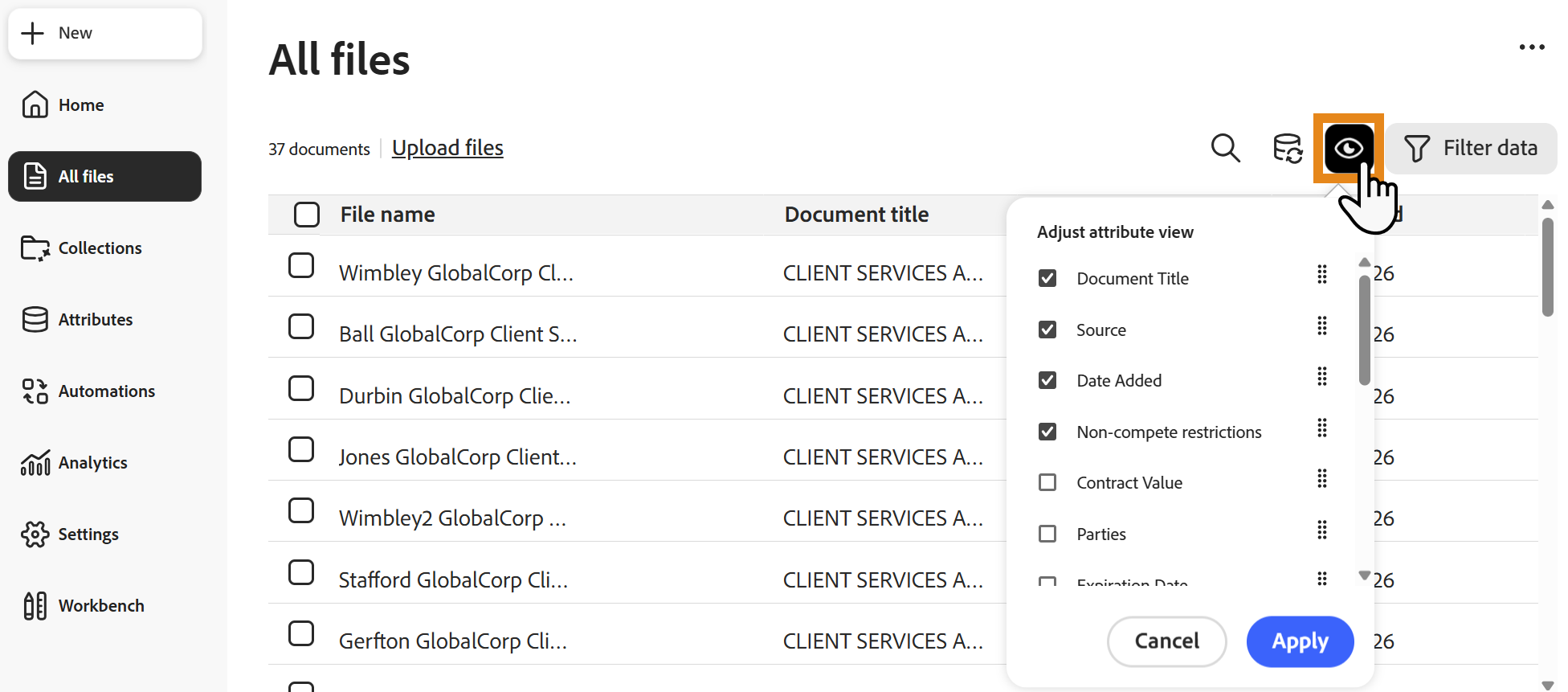Select the Jones GlobalCorp row checkbox
1568x692 pixels.
[x=301, y=449]
